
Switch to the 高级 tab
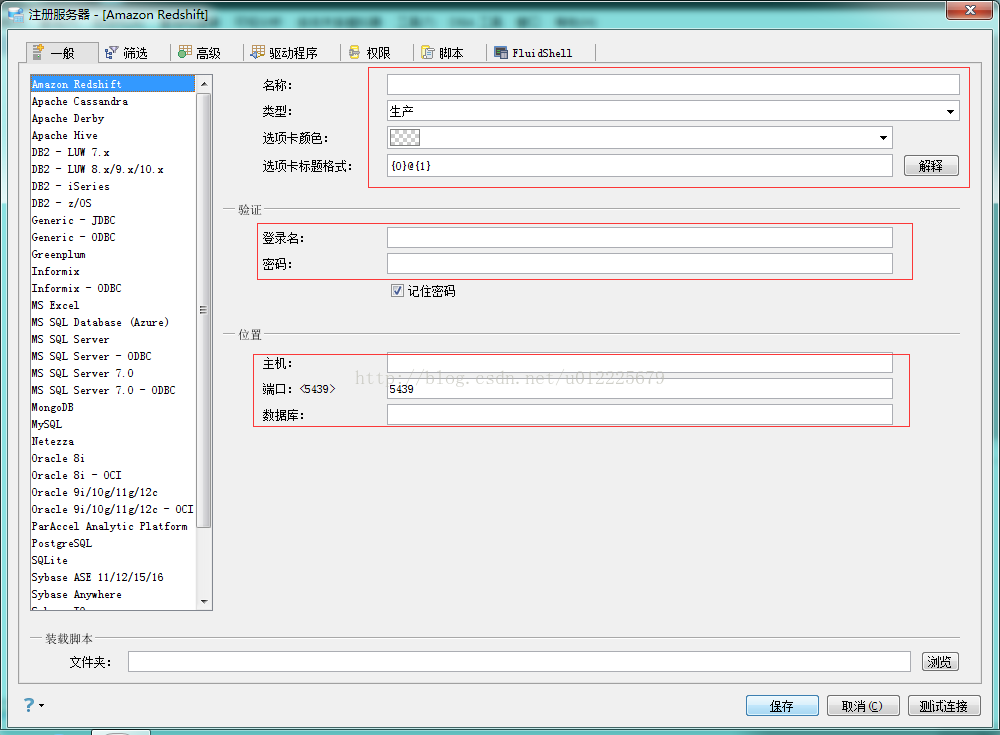(208, 53)
